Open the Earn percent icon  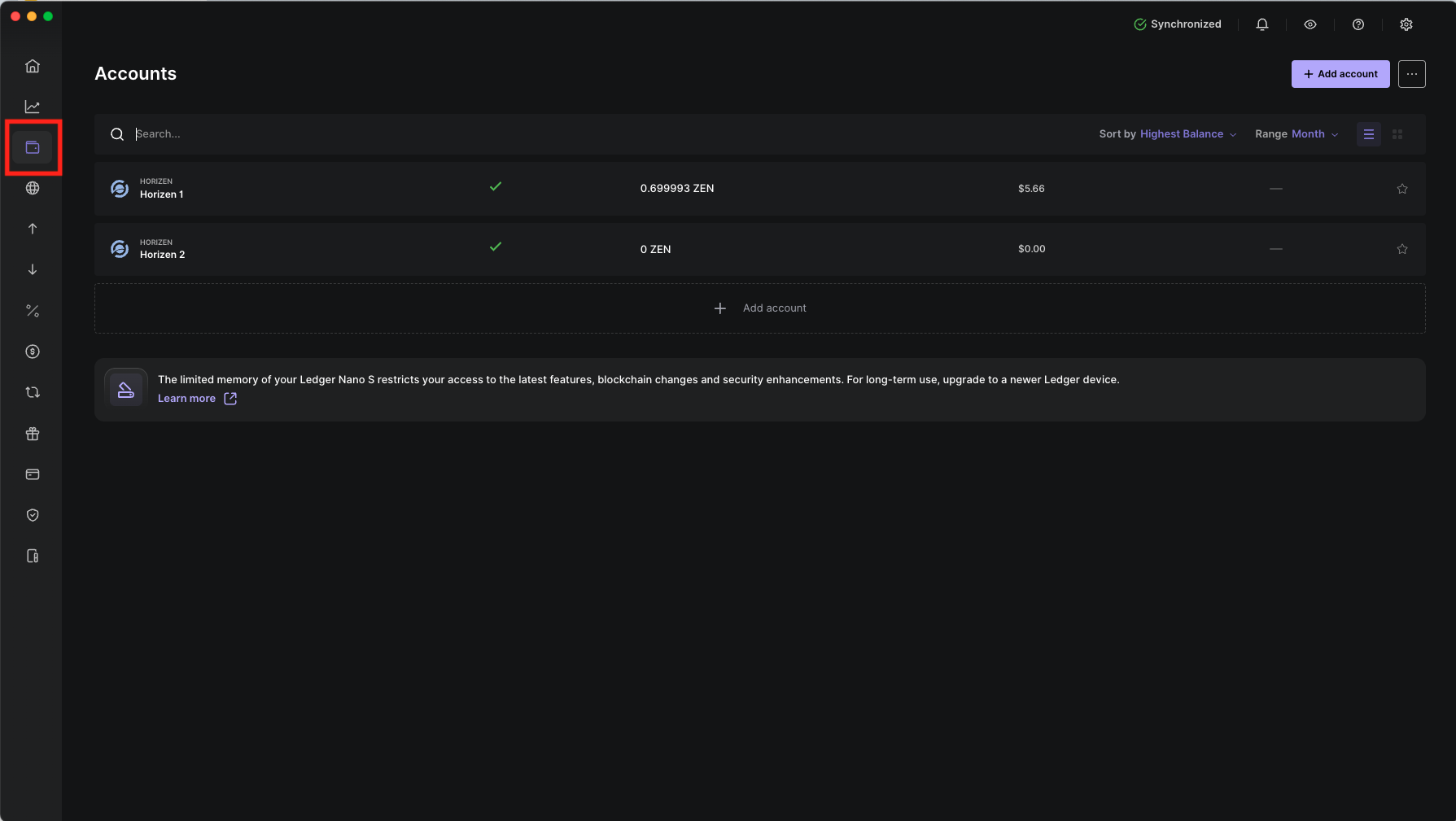pyautogui.click(x=33, y=310)
